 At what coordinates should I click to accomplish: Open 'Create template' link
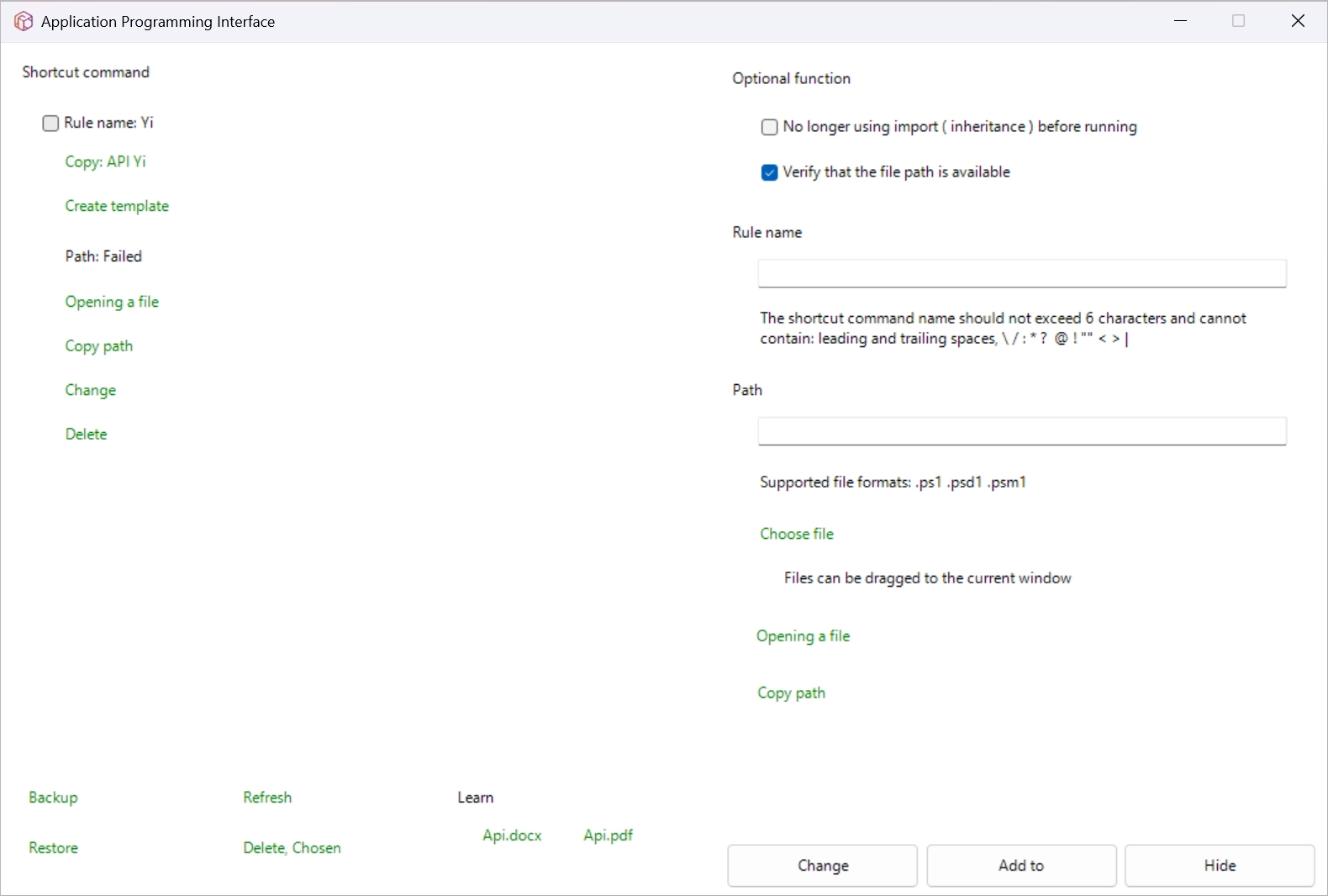point(117,206)
